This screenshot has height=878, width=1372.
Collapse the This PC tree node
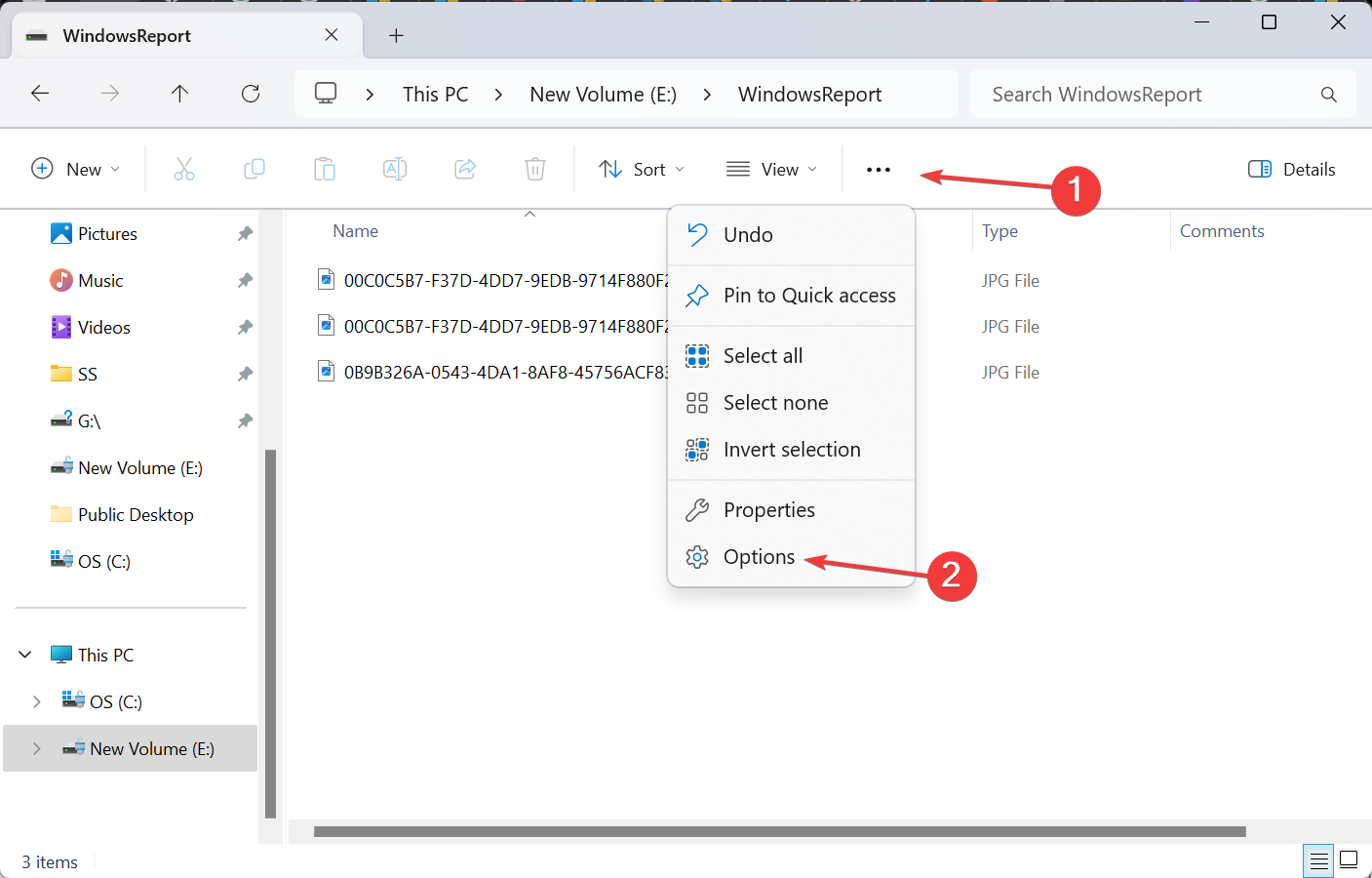pos(25,655)
